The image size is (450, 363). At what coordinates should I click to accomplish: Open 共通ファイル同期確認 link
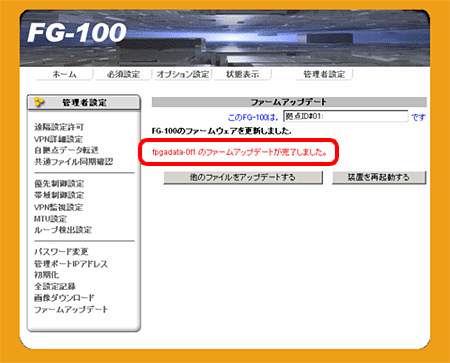(74, 162)
